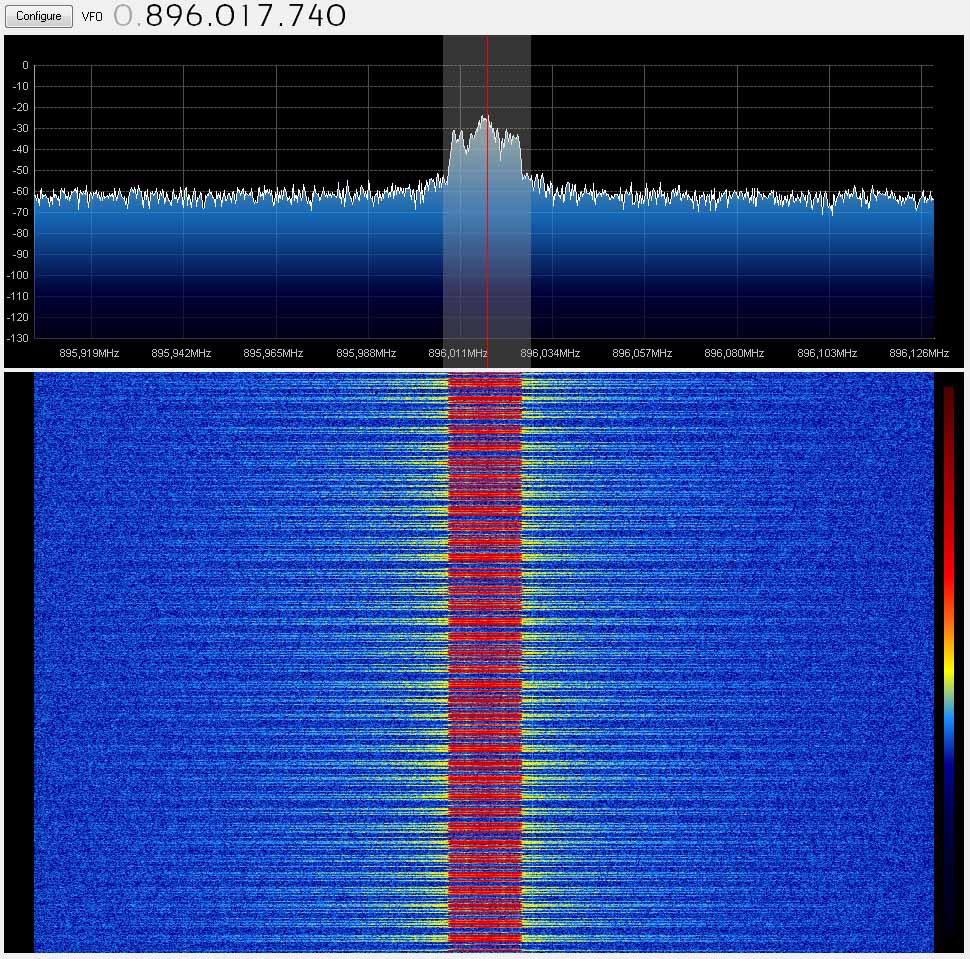Click the 896,126MHz frequency axis label
Viewport: 970px width, 959px height.
[919, 353]
